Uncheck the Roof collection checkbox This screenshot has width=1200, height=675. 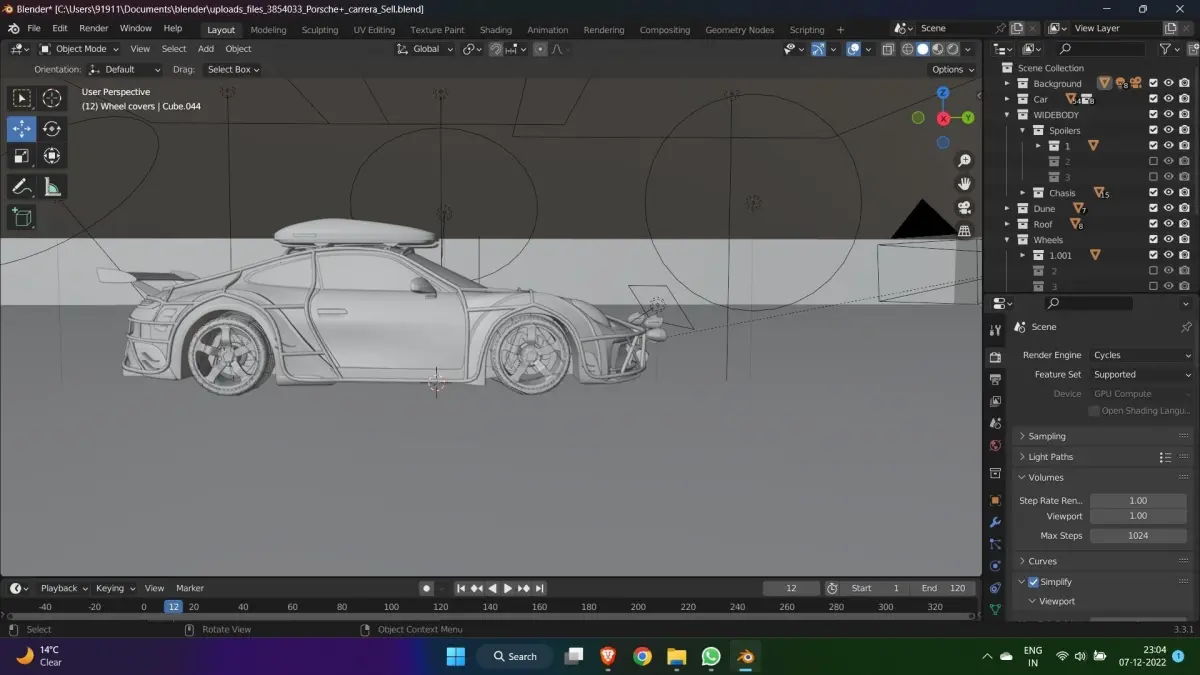pos(1153,225)
